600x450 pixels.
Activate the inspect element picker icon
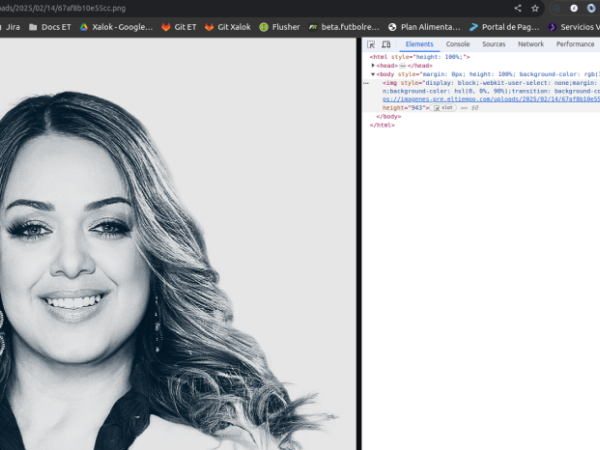371,45
